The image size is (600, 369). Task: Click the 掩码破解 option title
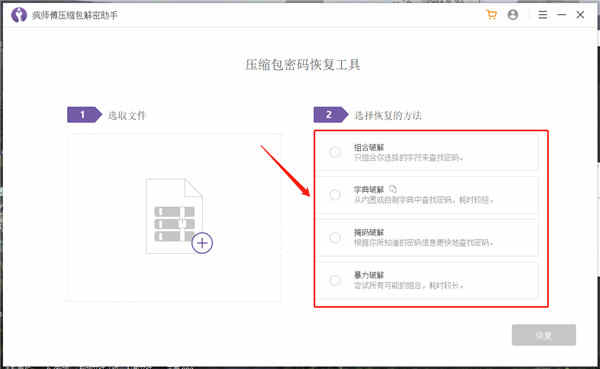click(369, 233)
